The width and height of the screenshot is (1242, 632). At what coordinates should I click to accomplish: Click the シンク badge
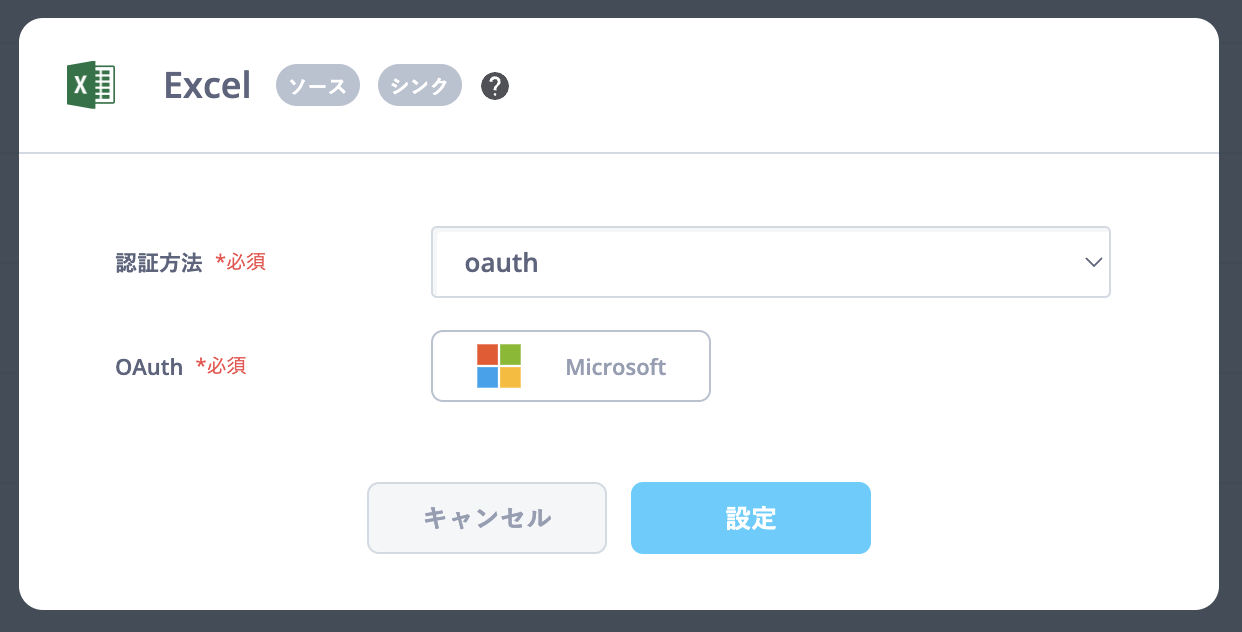pyautogui.click(x=420, y=86)
